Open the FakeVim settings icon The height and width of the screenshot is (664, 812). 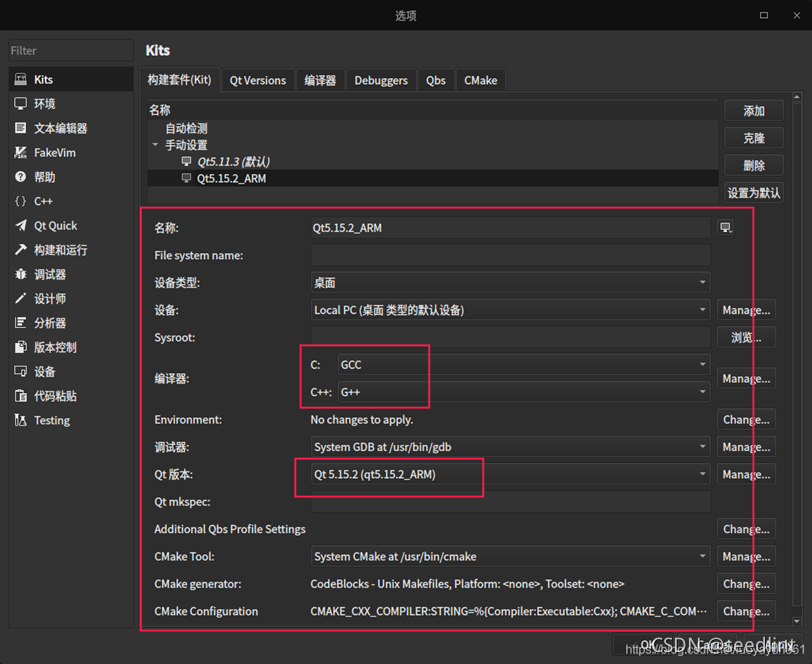20,152
